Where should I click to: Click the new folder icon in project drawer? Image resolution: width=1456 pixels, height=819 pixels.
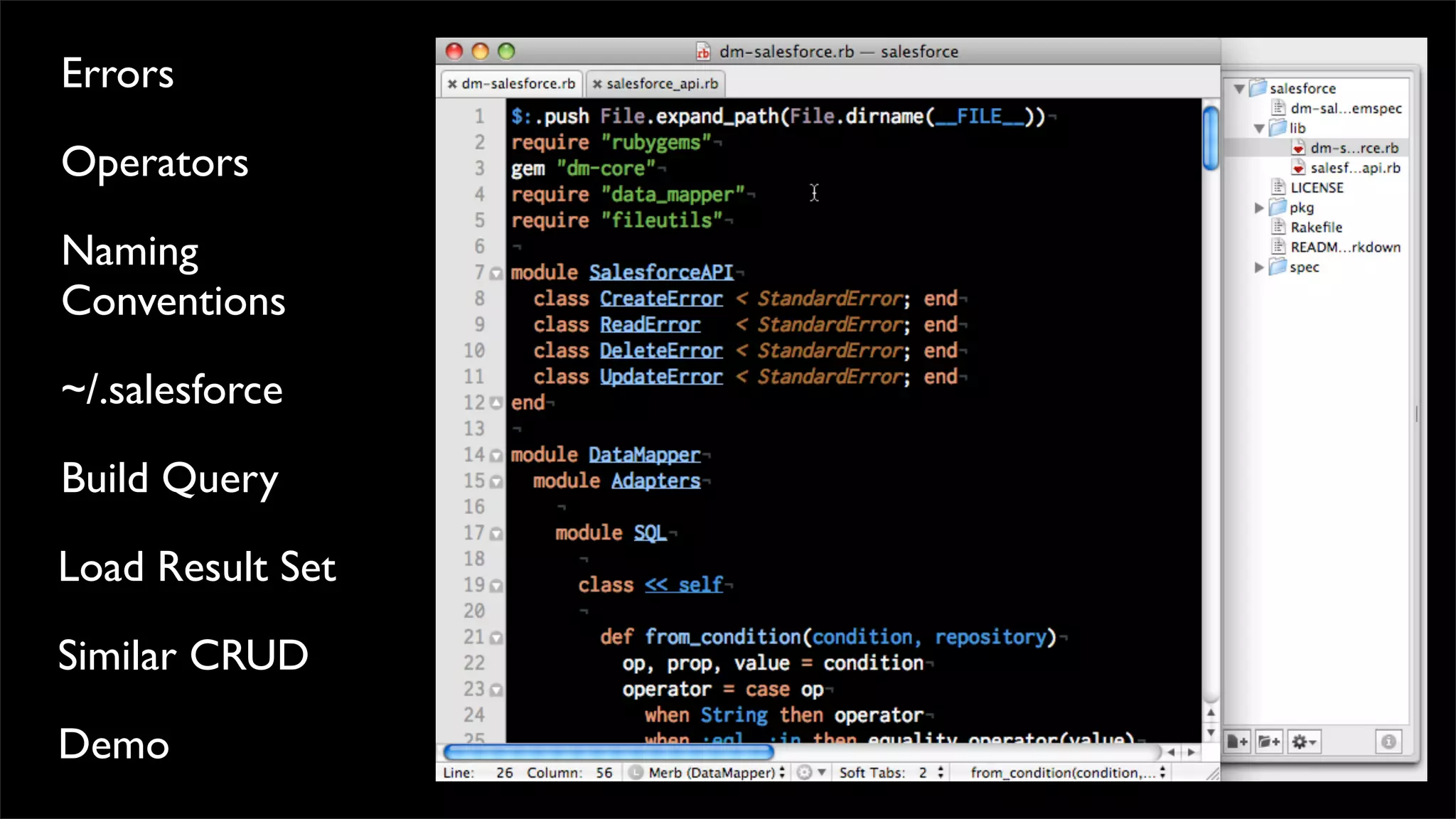point(1269,742)
